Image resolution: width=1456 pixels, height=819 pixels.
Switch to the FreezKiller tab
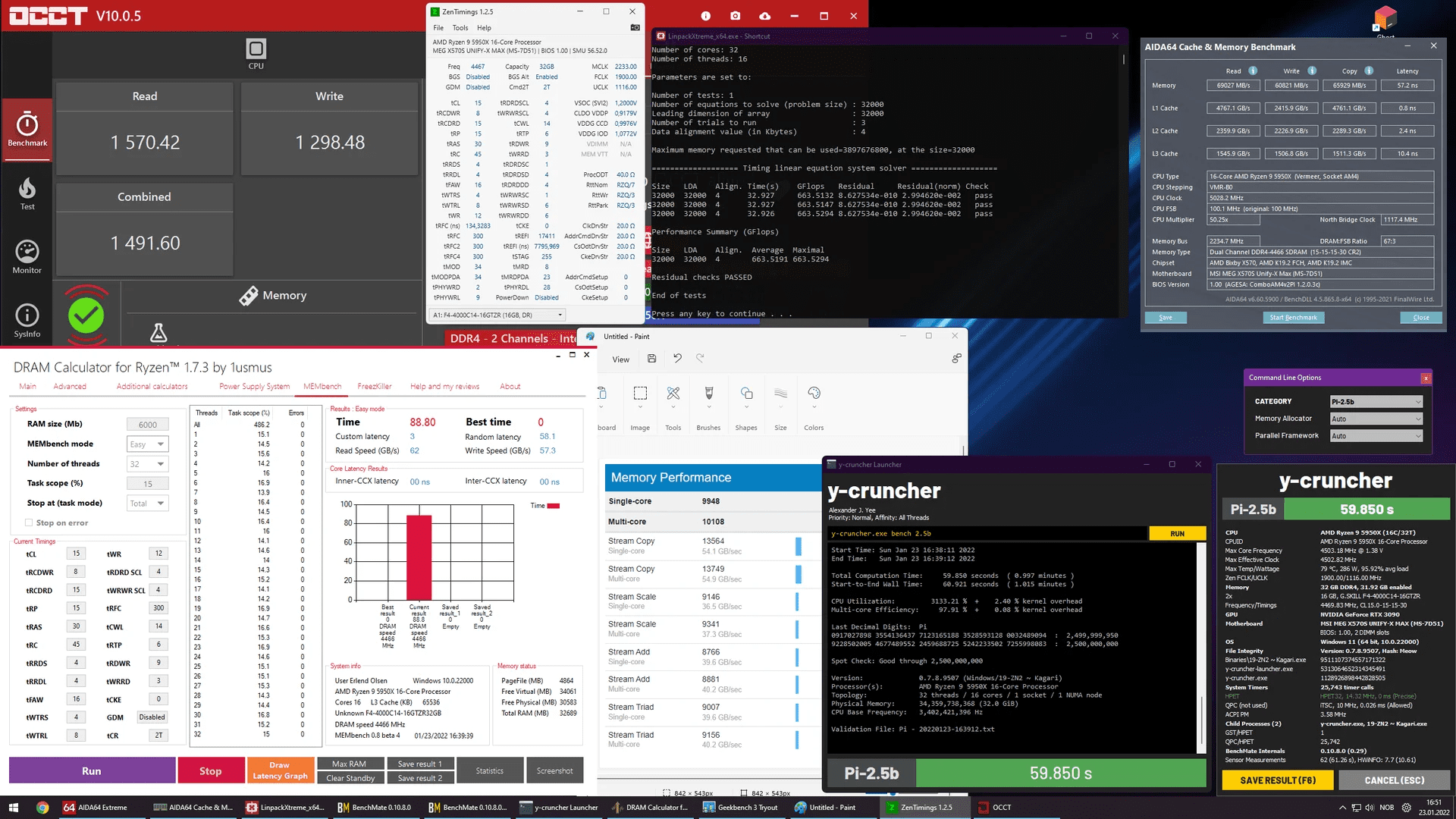click(375, 387)
